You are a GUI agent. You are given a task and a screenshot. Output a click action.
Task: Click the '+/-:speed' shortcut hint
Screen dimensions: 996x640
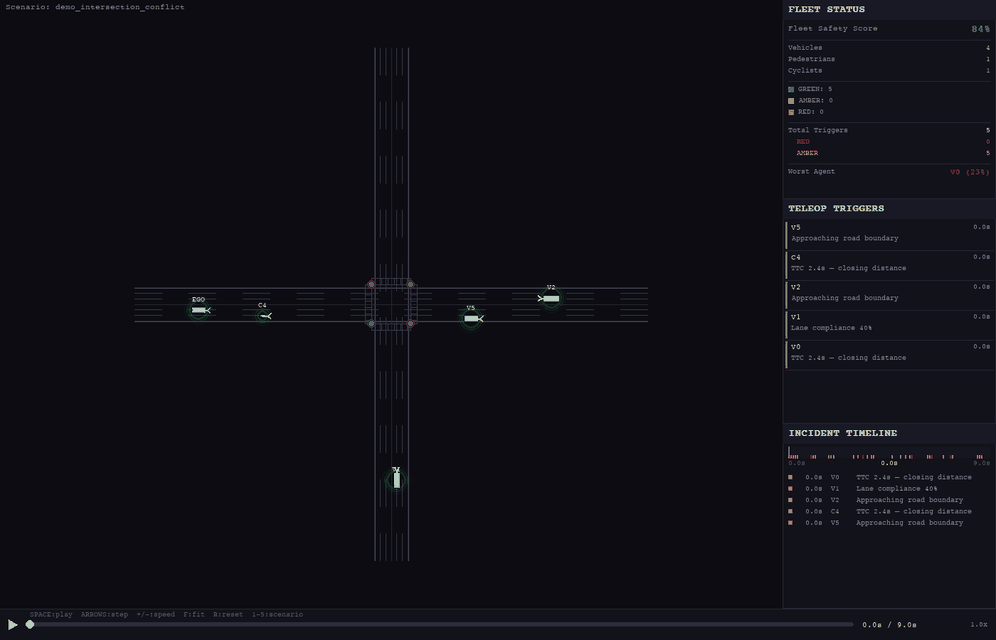(x=156, y=615)
